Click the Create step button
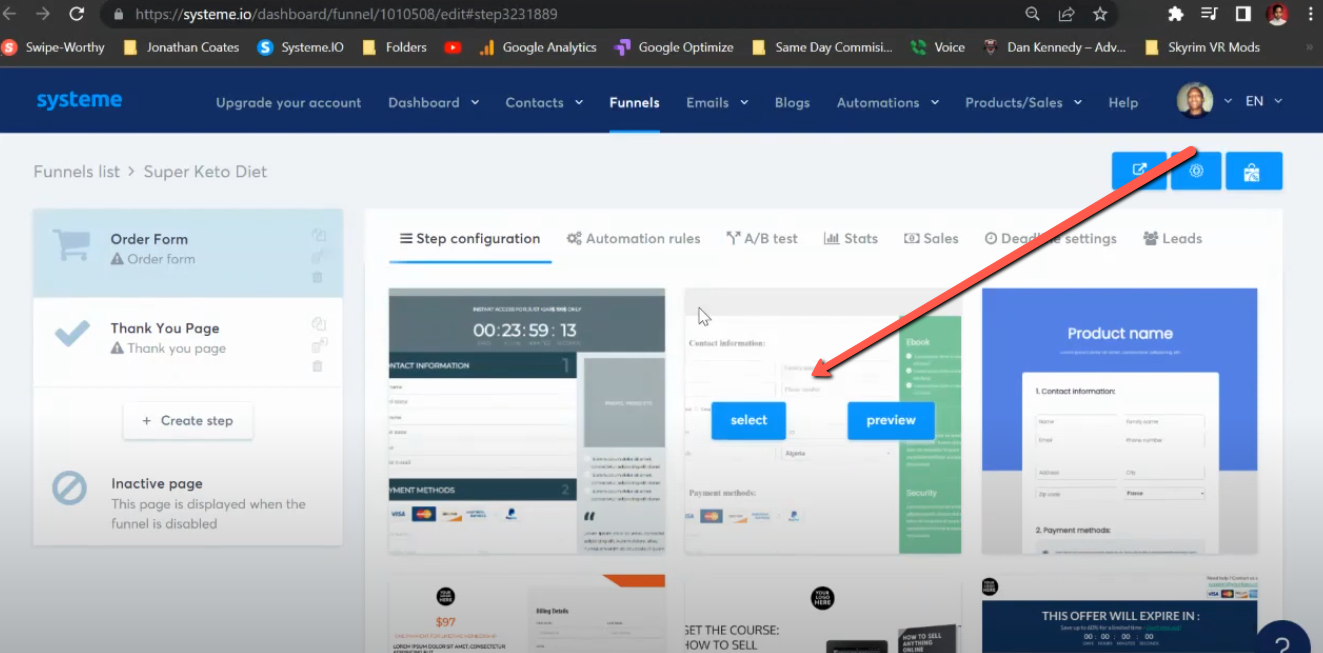 (188, 421)
